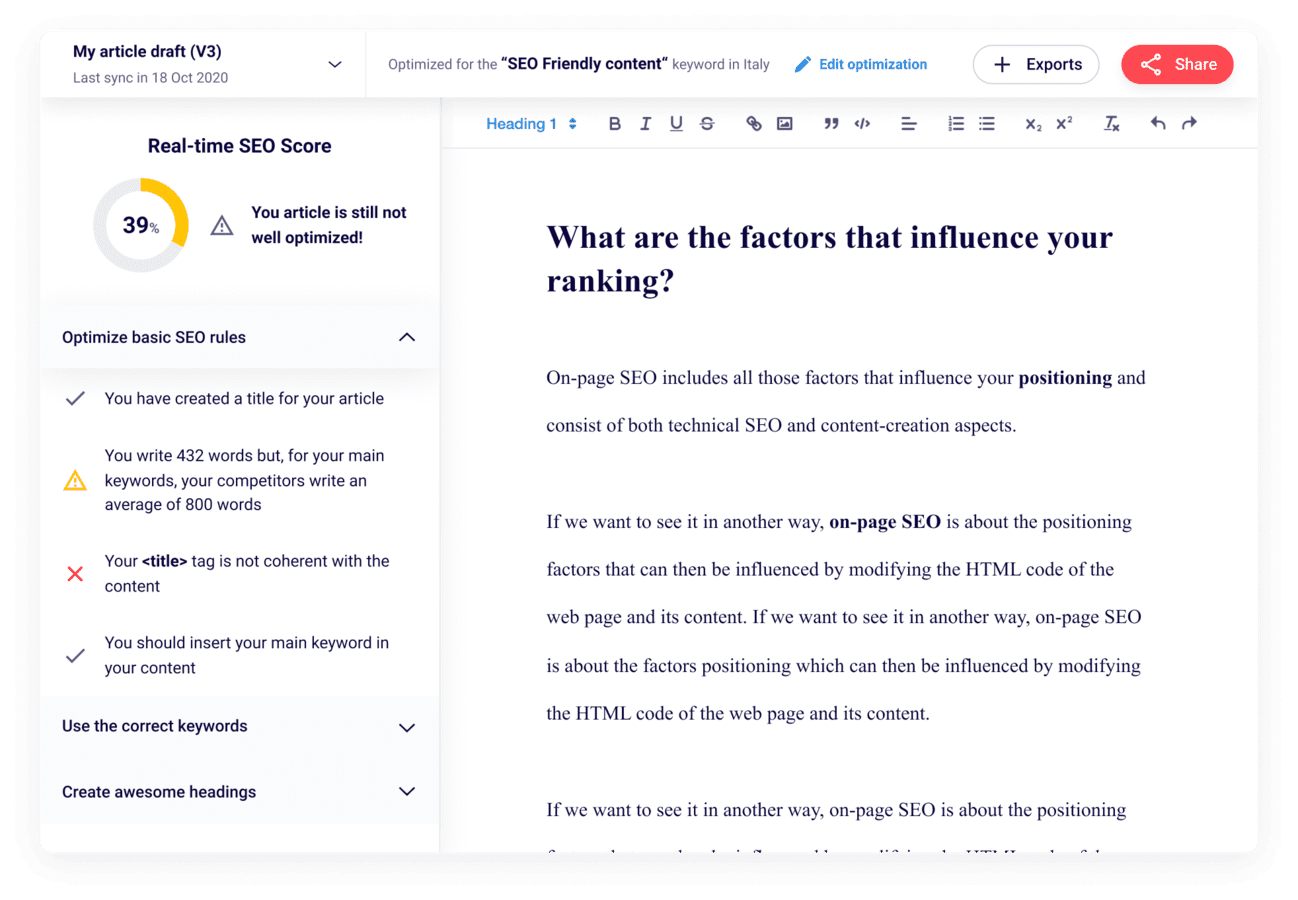Undo the last edit
The image size is (1298, 900).
pyautogui.click(x=1160, y=123)
